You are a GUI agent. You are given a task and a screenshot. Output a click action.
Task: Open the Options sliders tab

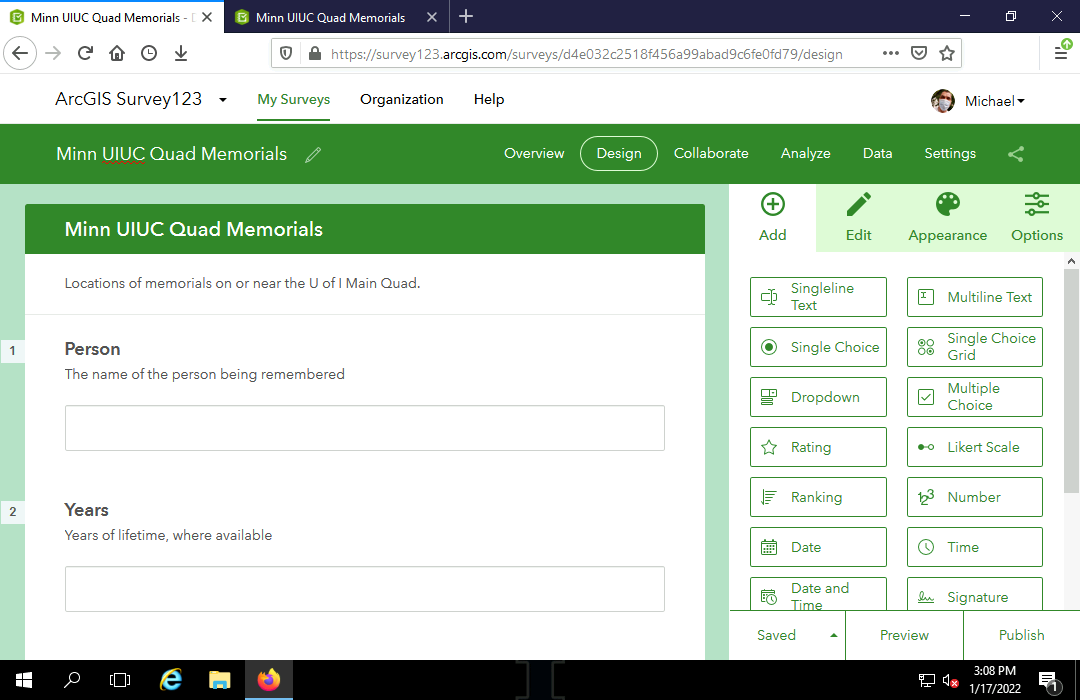pyautogui.click(x=1036, y=218)
